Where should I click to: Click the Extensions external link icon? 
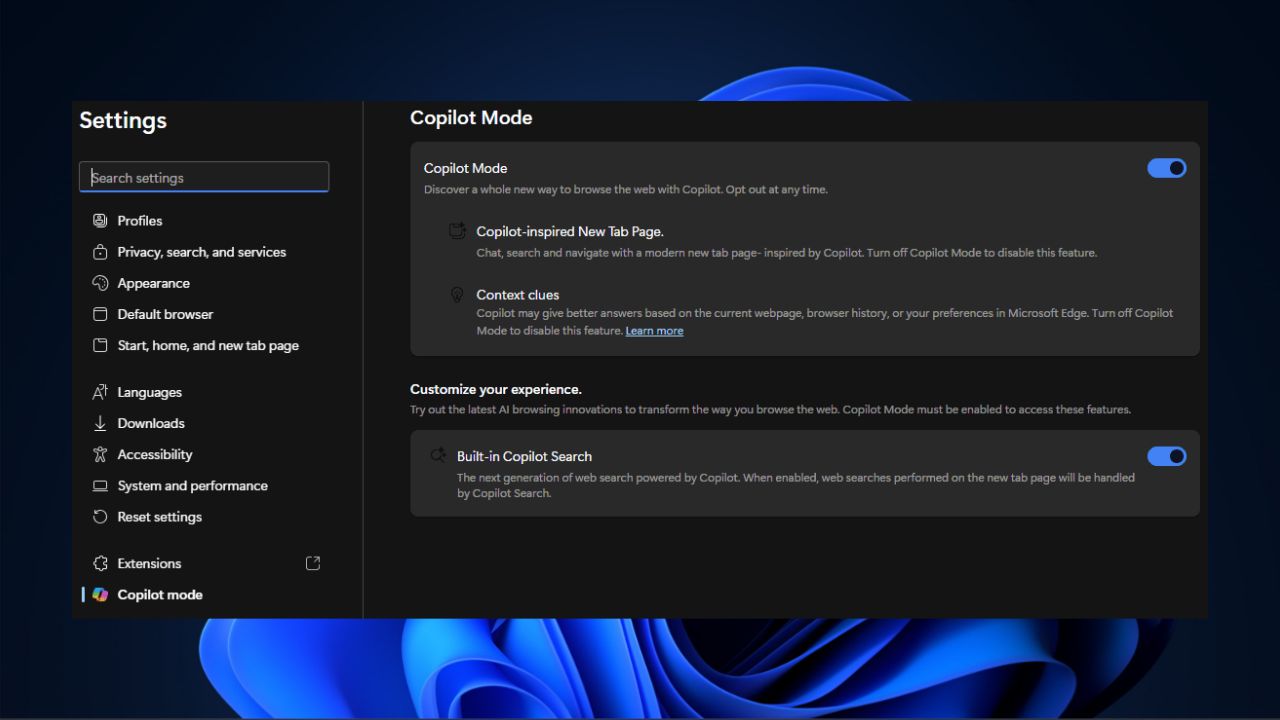[312, 562]
